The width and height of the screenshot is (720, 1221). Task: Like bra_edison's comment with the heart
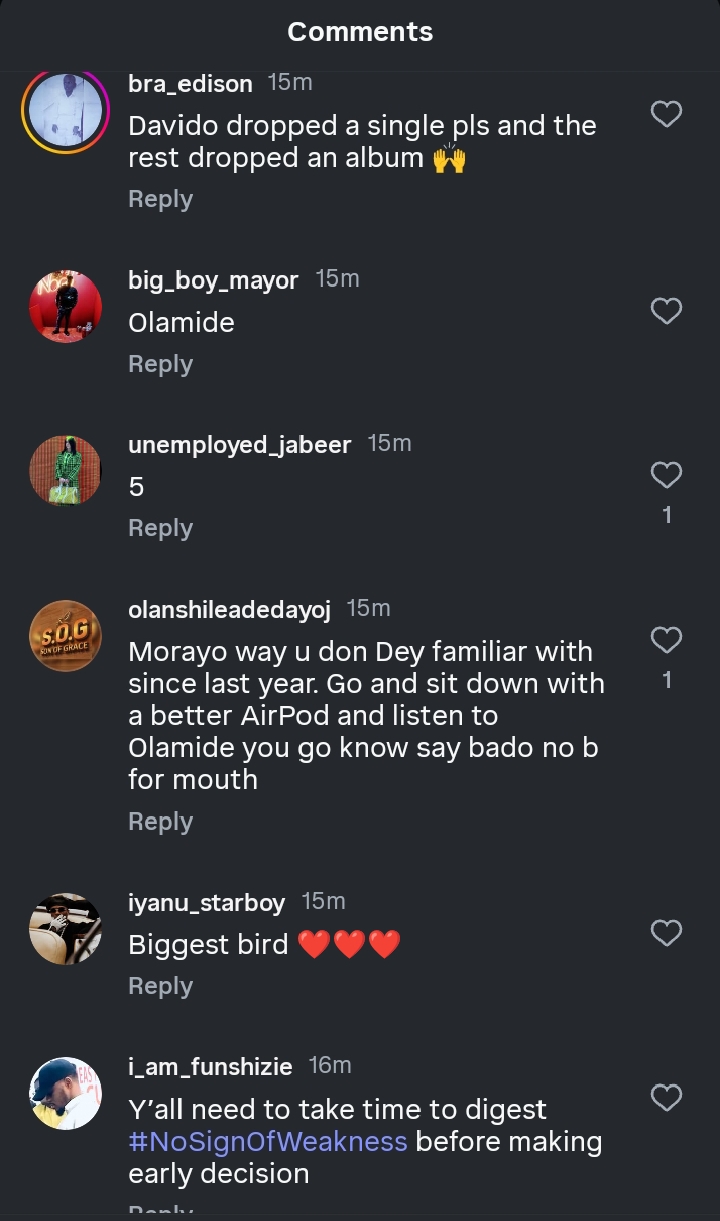666,114
